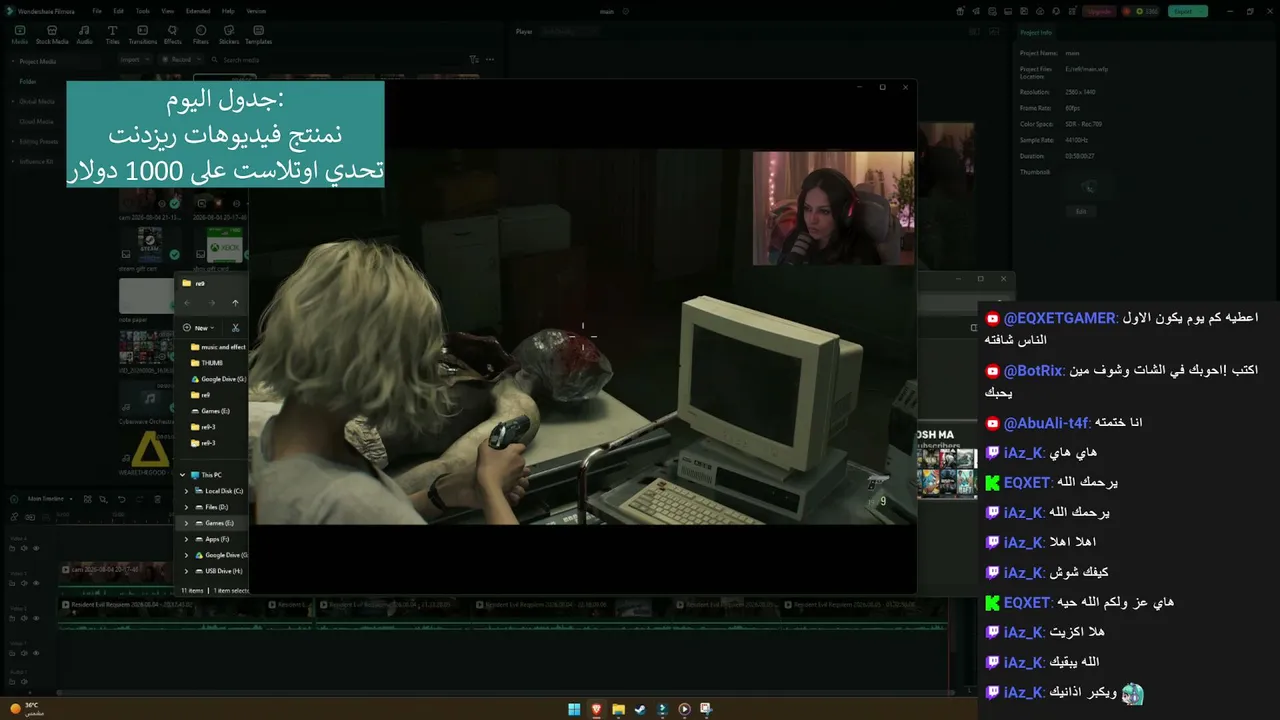Toggle visibility eye on Video 3 track
Screen dimensions: 1280x720
pos(36,583)
